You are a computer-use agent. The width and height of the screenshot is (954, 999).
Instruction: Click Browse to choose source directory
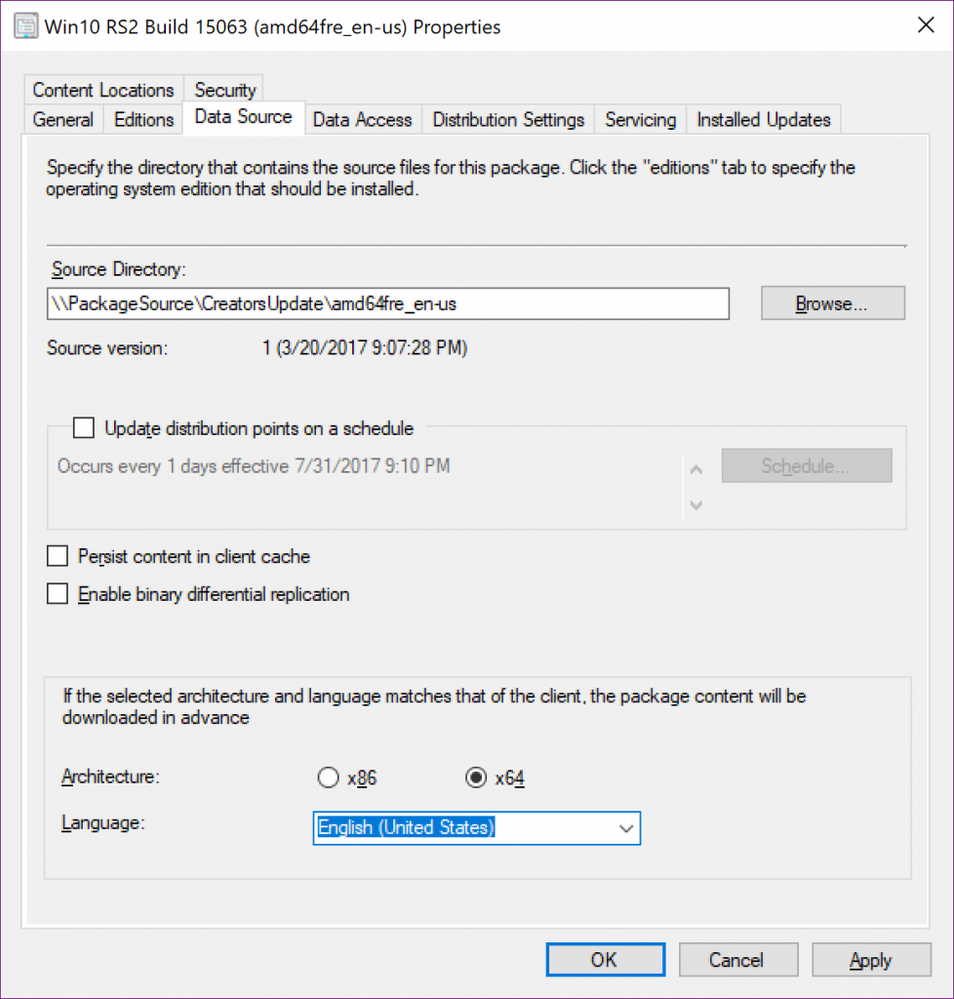(x=832, y=303)
